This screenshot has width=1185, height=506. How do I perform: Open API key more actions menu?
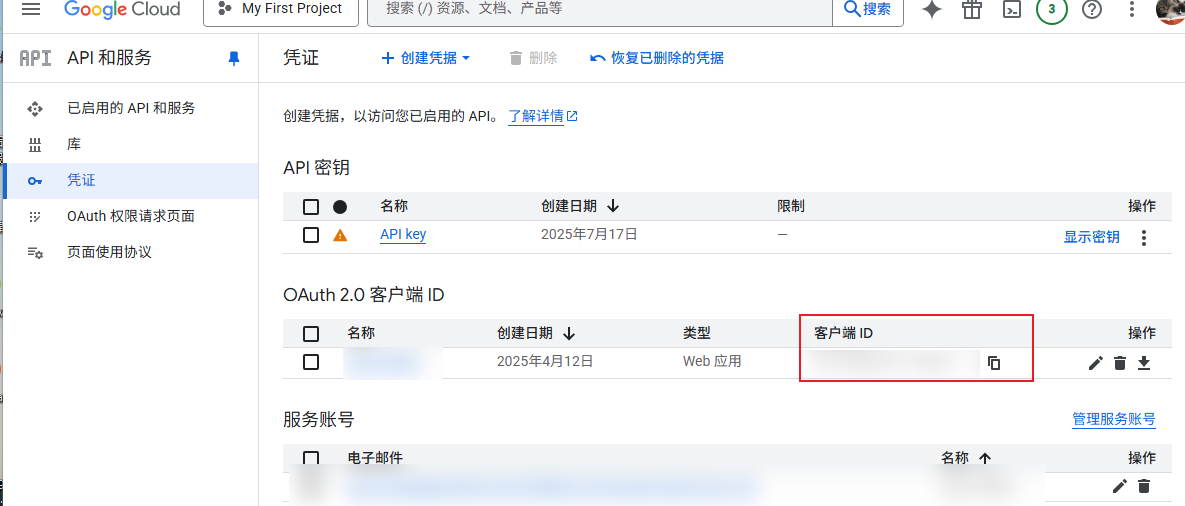1145,238
